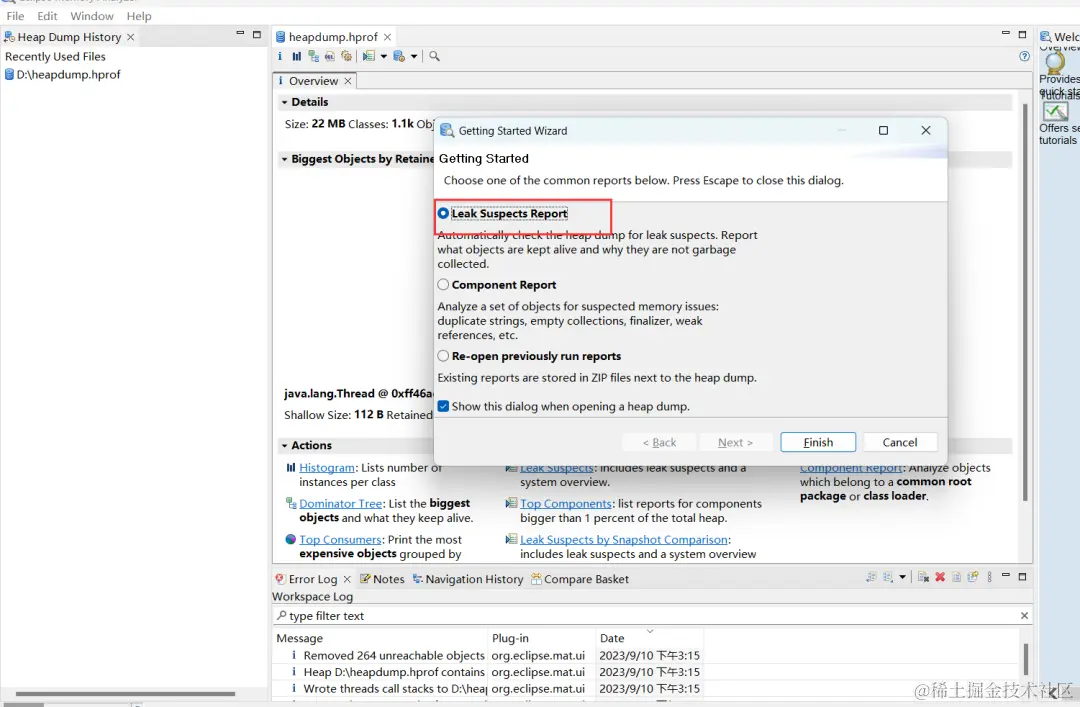Click the restore log icon

click(973, 576)
